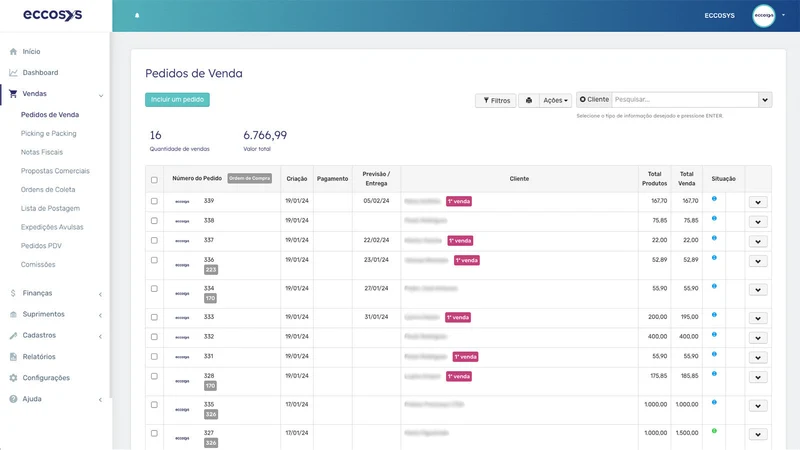Image resolution: width=800 pixels, height=450 pixels.
Task: Click the Pesquisar search field
Action: pyautogui.click(x=685, y=99)
